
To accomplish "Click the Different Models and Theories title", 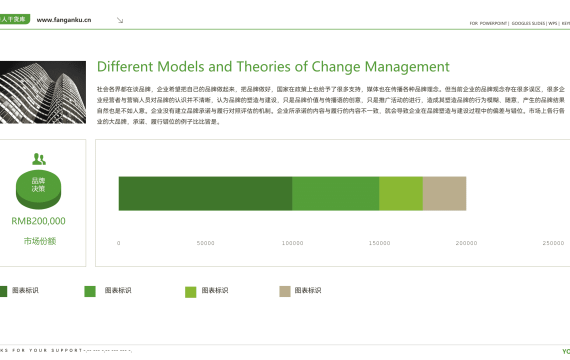I will (273, 67).
